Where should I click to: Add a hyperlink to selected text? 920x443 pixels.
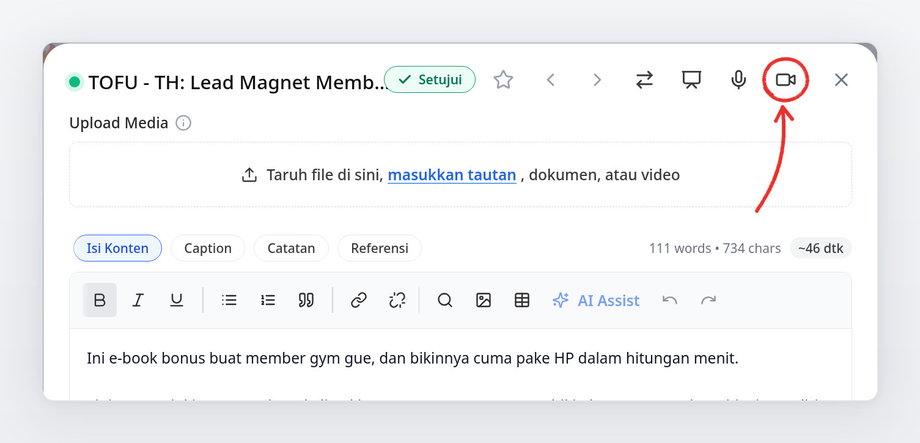[358, 300]
